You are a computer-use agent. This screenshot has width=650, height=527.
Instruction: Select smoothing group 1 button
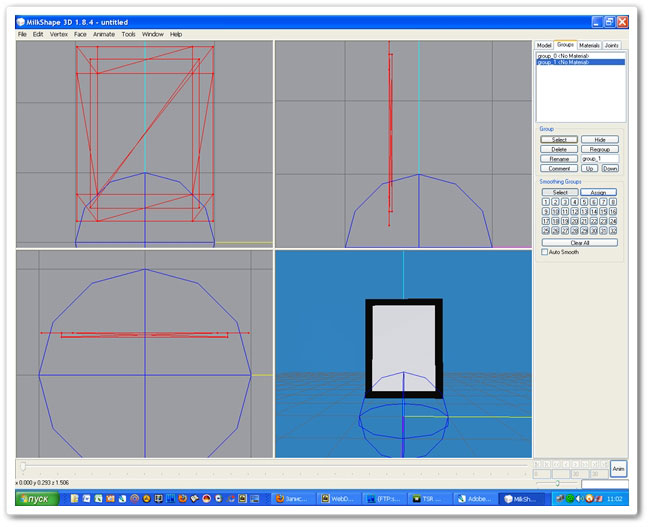[x=545, y=202]
